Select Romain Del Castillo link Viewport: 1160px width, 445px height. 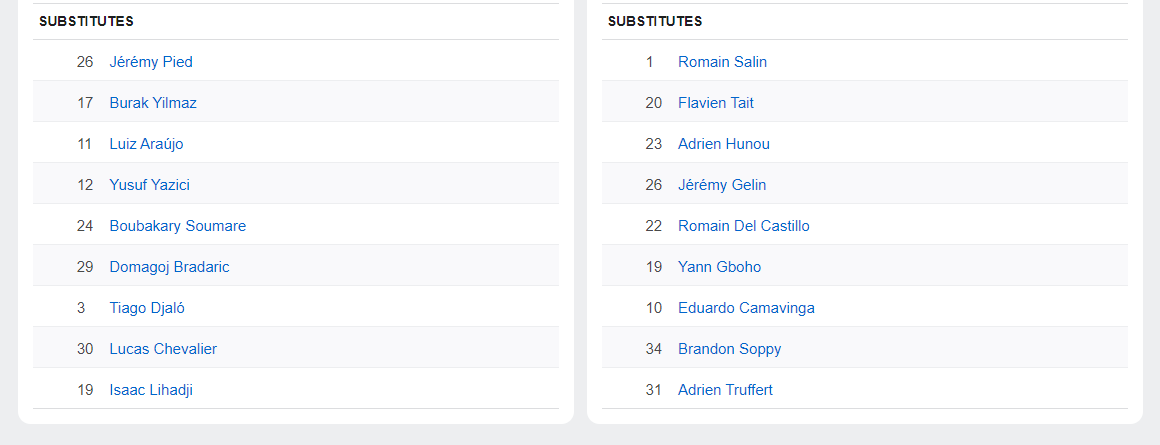pyautogui.click(x=744, y=226)
